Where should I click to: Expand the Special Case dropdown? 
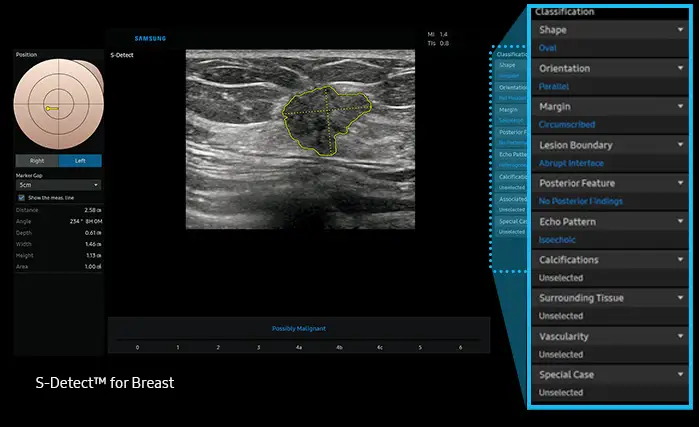click(610, 374)
